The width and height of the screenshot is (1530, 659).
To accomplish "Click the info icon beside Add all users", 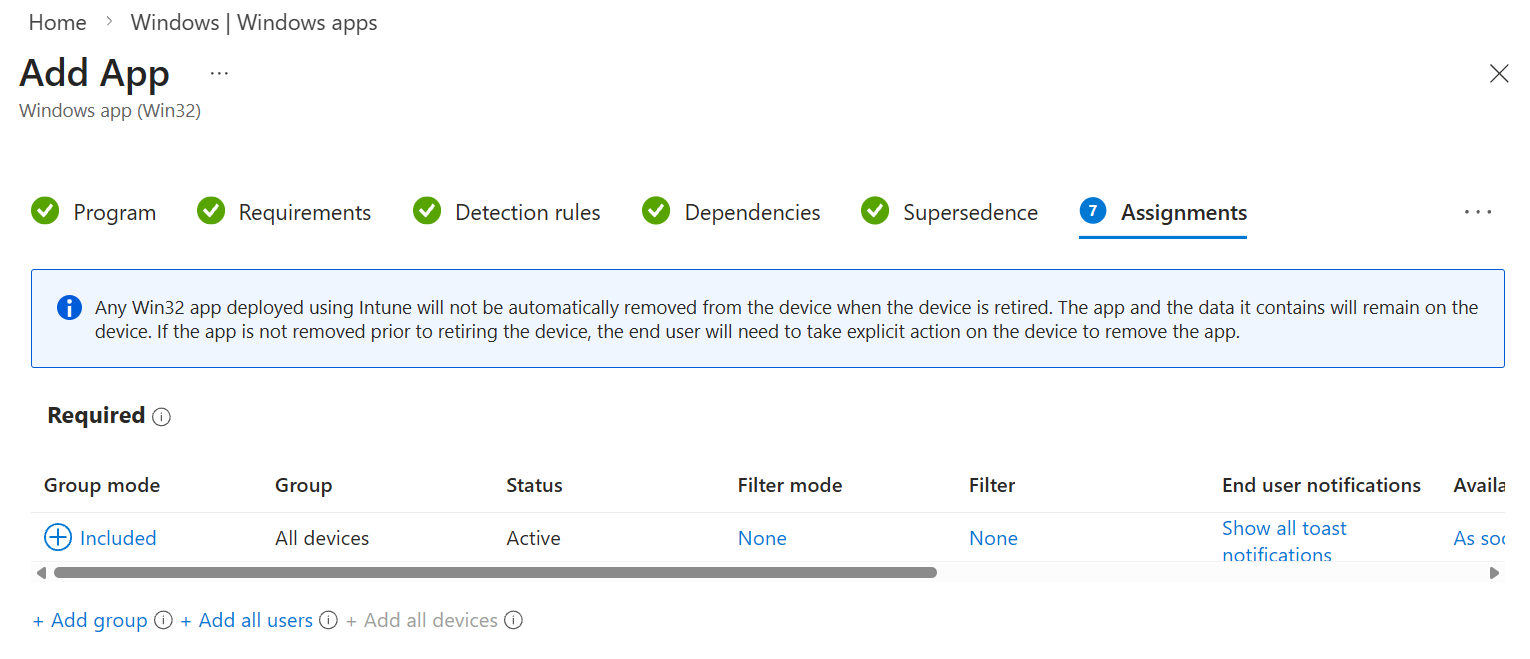I will click(328, 620).
